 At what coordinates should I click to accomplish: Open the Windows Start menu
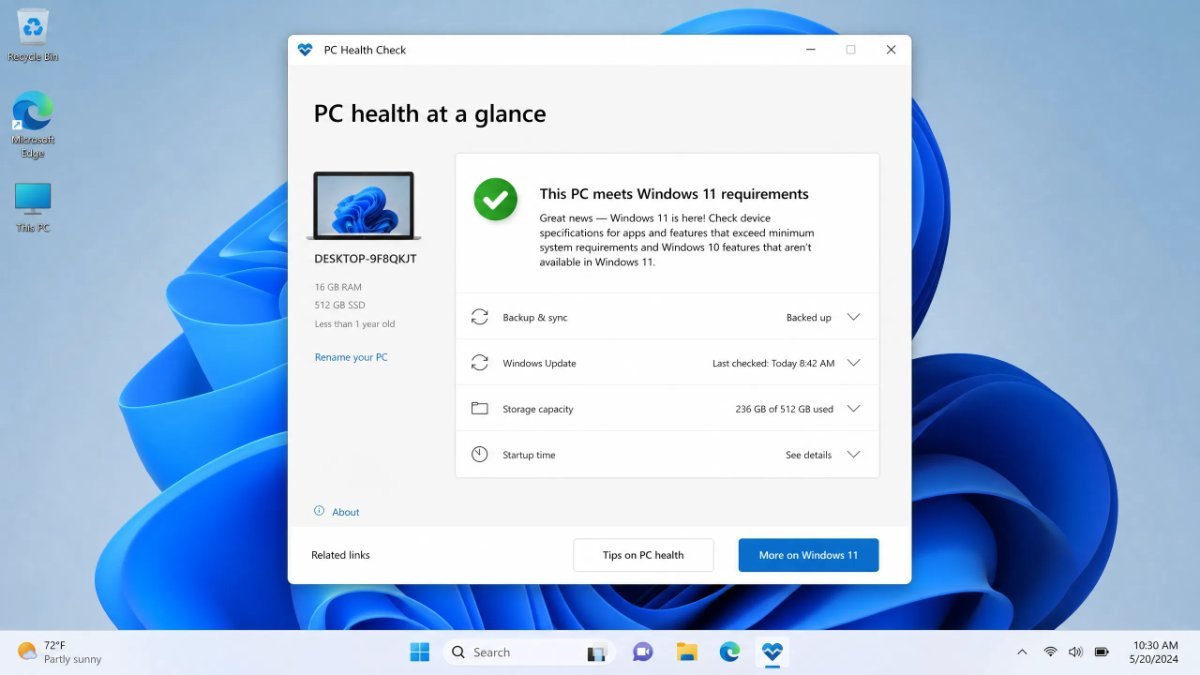click(x=420, y=652)
